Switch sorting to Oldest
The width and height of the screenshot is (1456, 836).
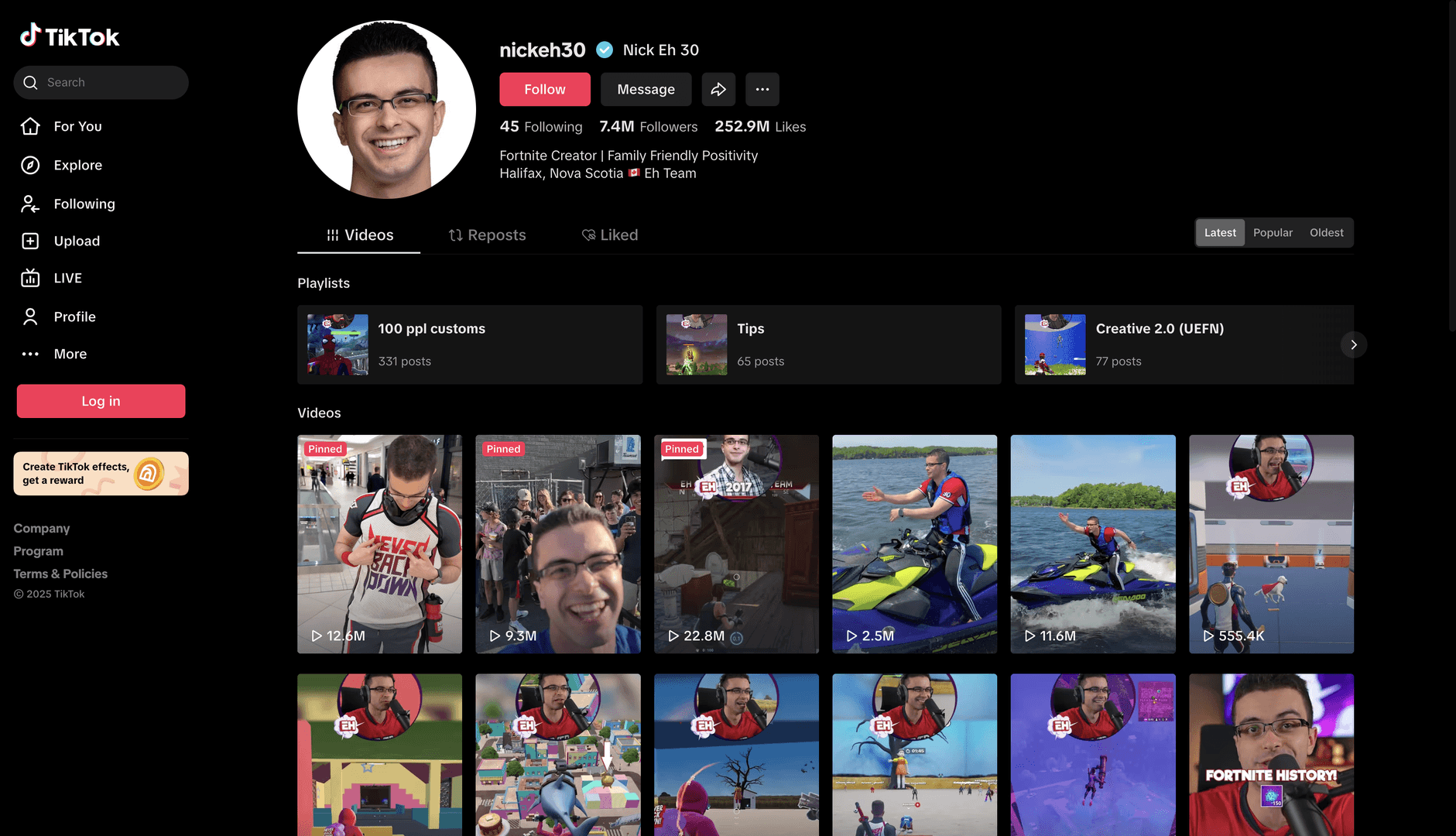tap(1326, 232)
